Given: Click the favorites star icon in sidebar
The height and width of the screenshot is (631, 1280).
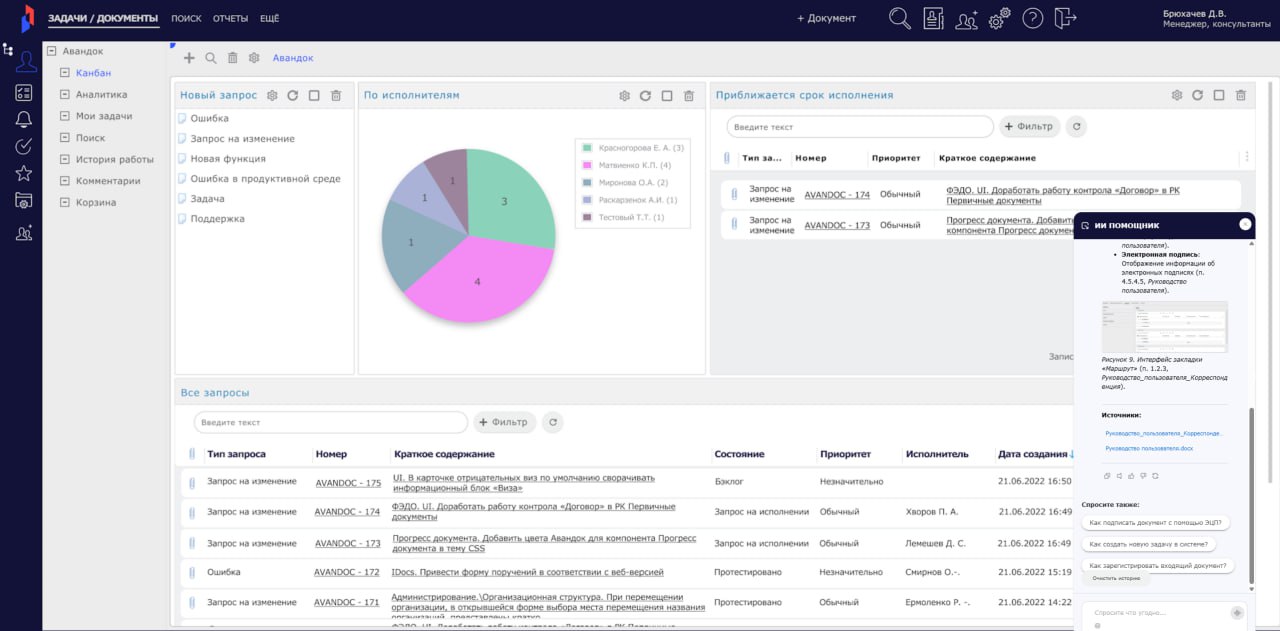Looking at the screenshot, I should pos(24,173).
